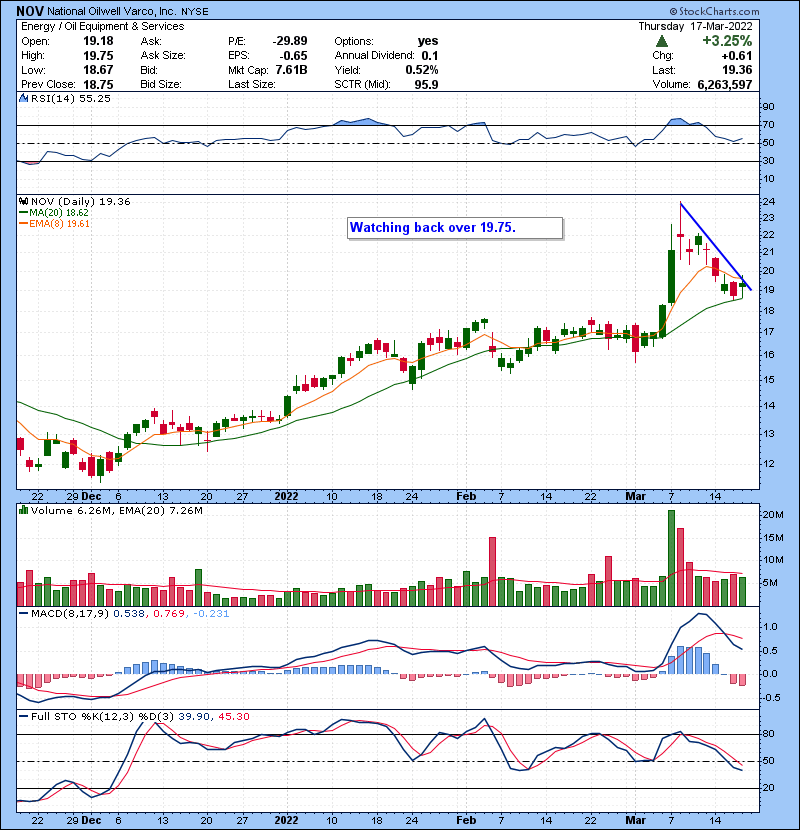Screen dimensions: 800x830
Task: Select the MACD histogram value -0.231
Action: click(211, 613)
